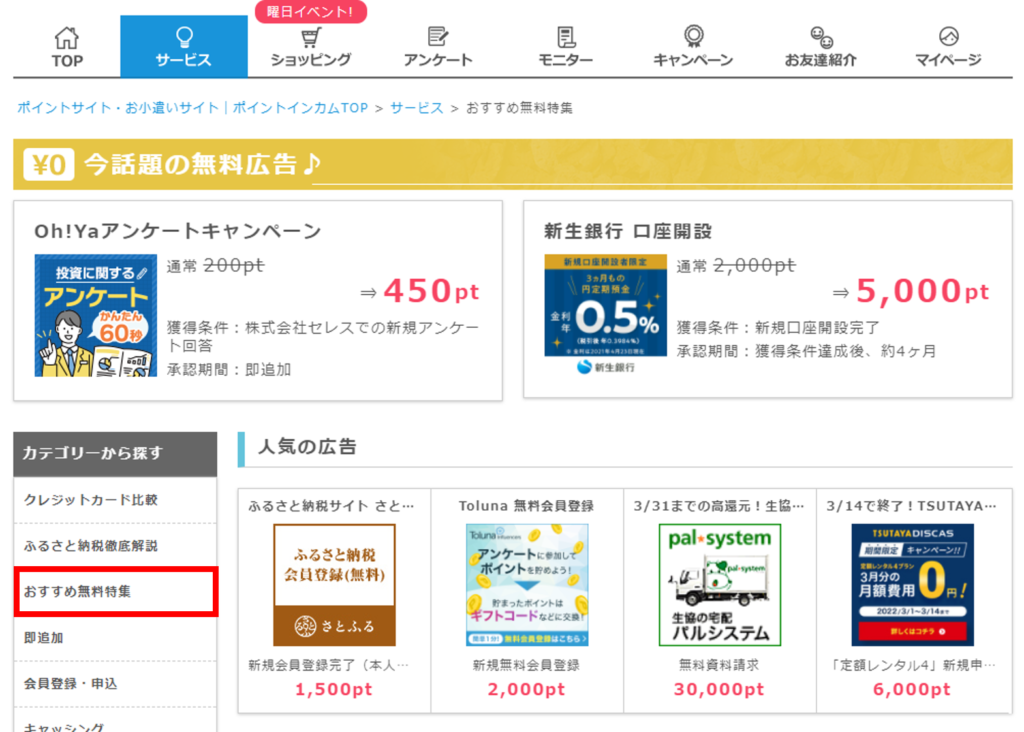
Task: Click the 無料資料請求 condition text
Action: pyautogui.click(x=719, y=665)
